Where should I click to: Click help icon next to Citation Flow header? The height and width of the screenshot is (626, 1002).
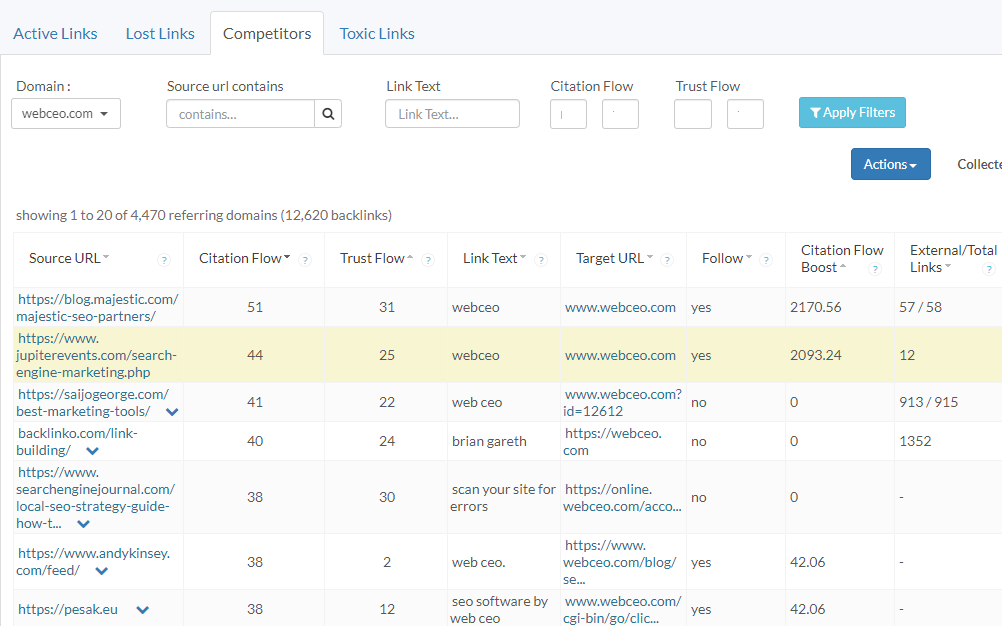pos(305,260)
